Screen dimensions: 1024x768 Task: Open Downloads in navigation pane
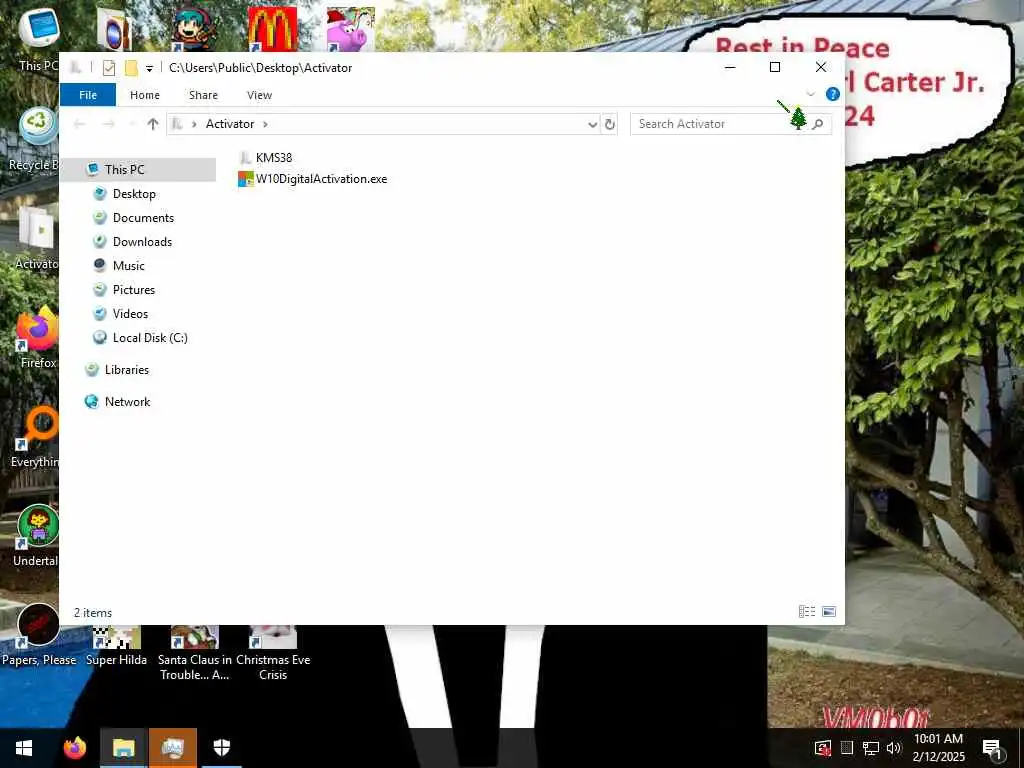[142, 242]
